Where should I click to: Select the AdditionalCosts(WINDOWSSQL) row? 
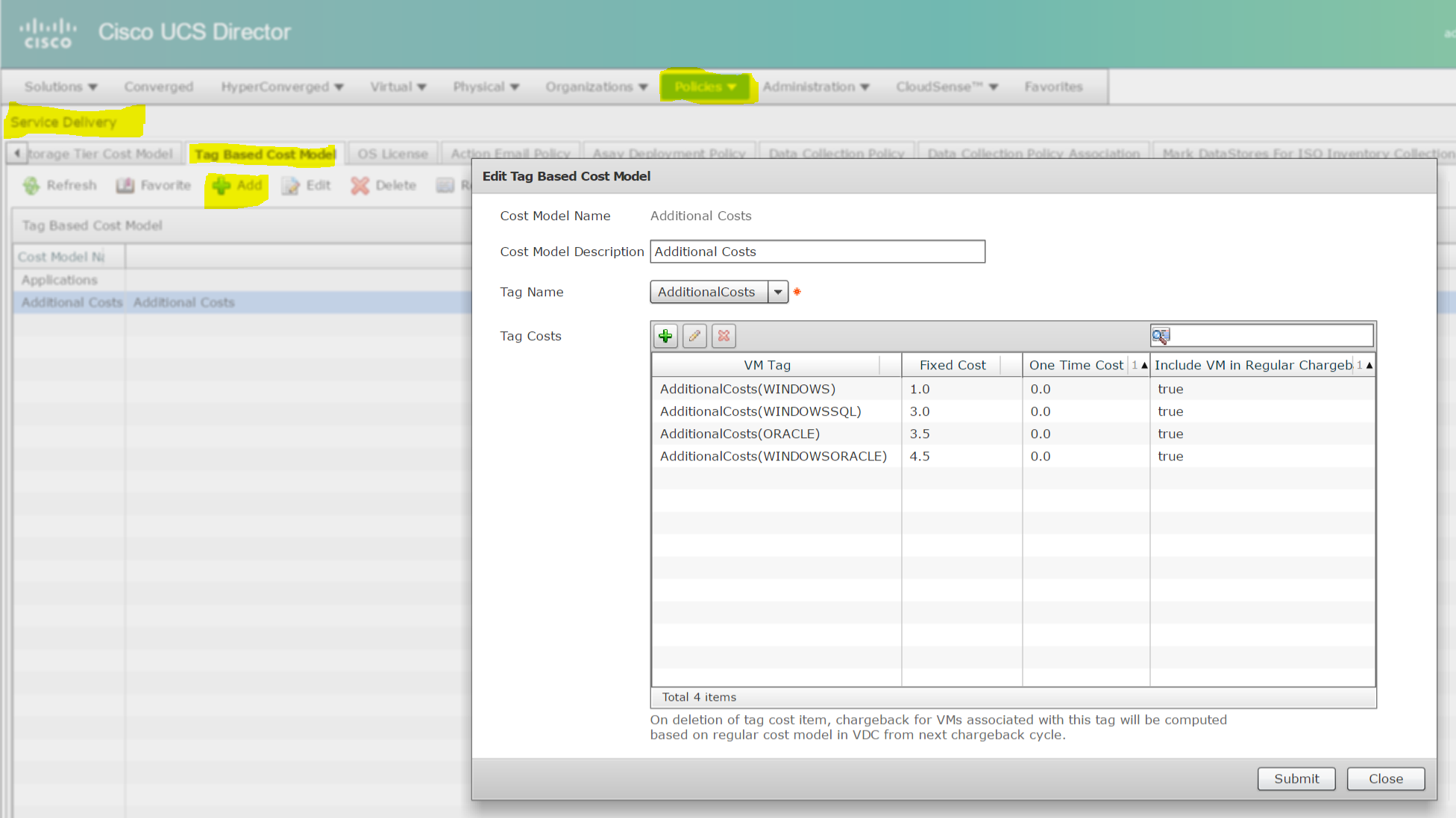(x=1013, y=411)
